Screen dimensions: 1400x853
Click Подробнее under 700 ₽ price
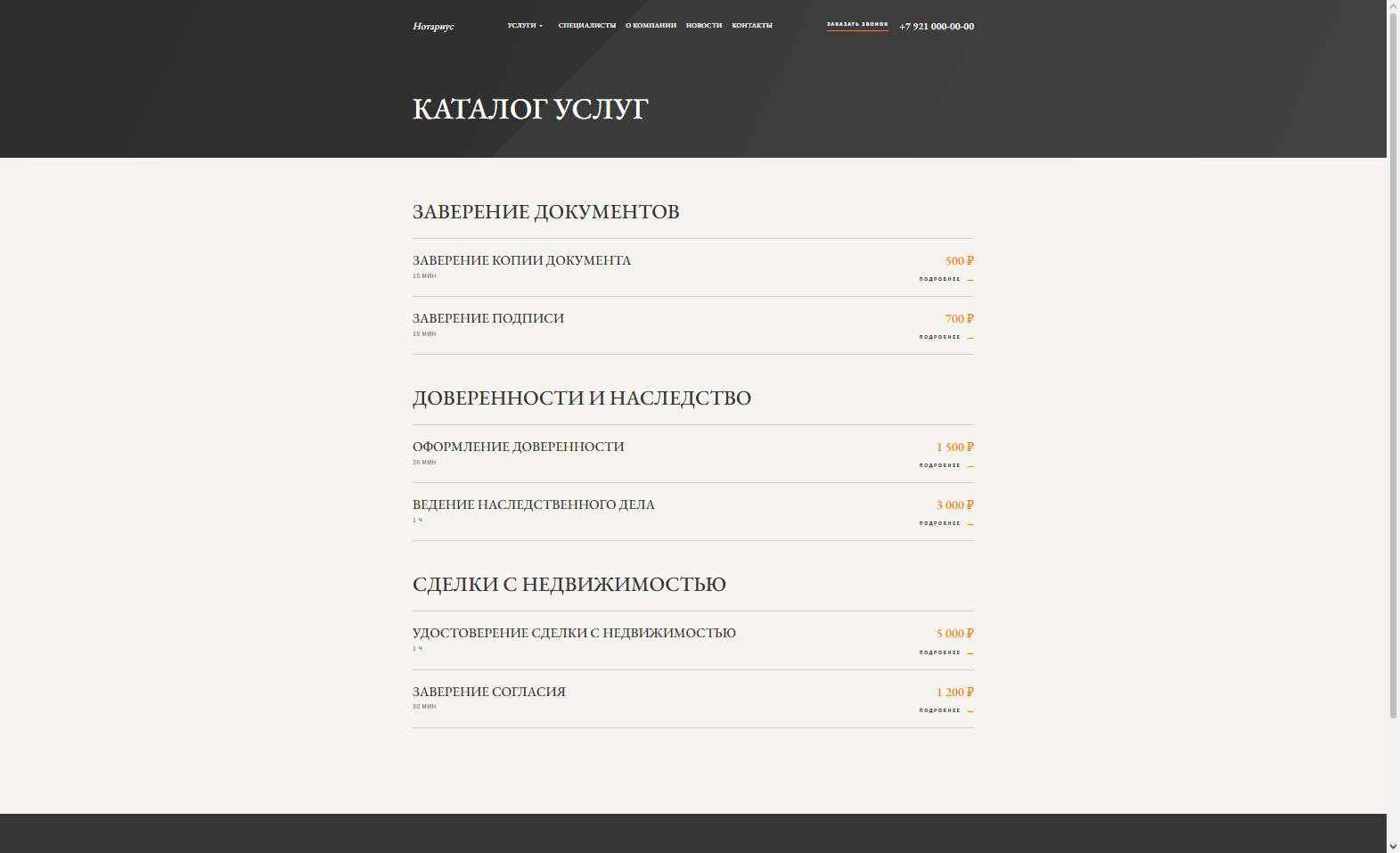pyautogui.click(x=940, y=337)
